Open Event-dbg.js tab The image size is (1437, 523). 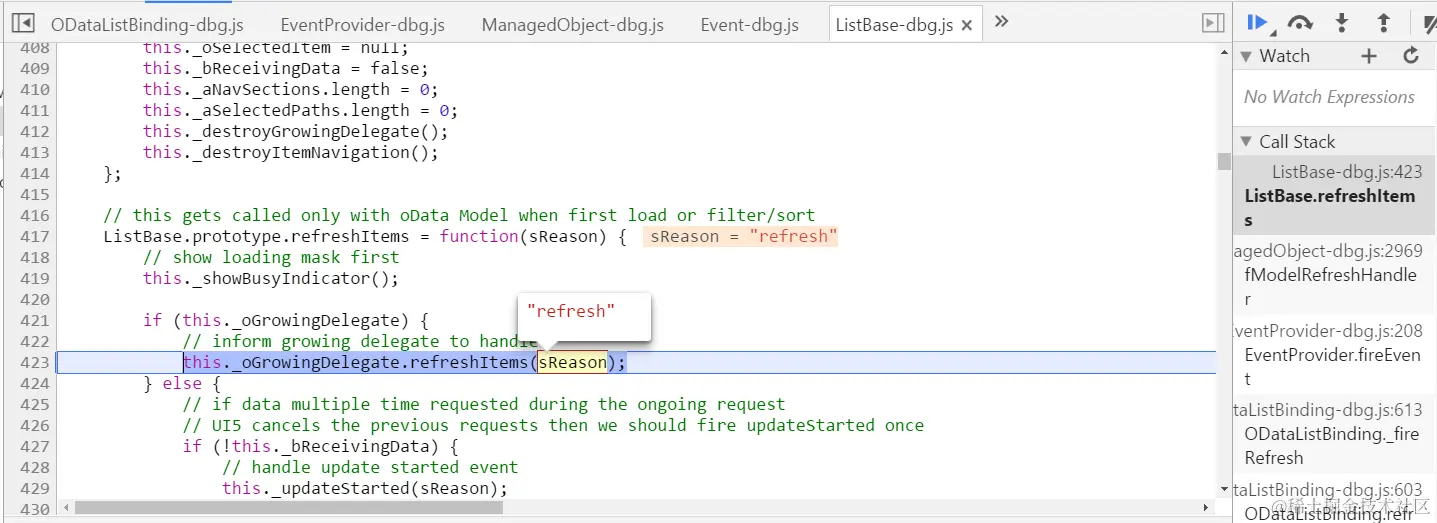click(x=750, y=25)
